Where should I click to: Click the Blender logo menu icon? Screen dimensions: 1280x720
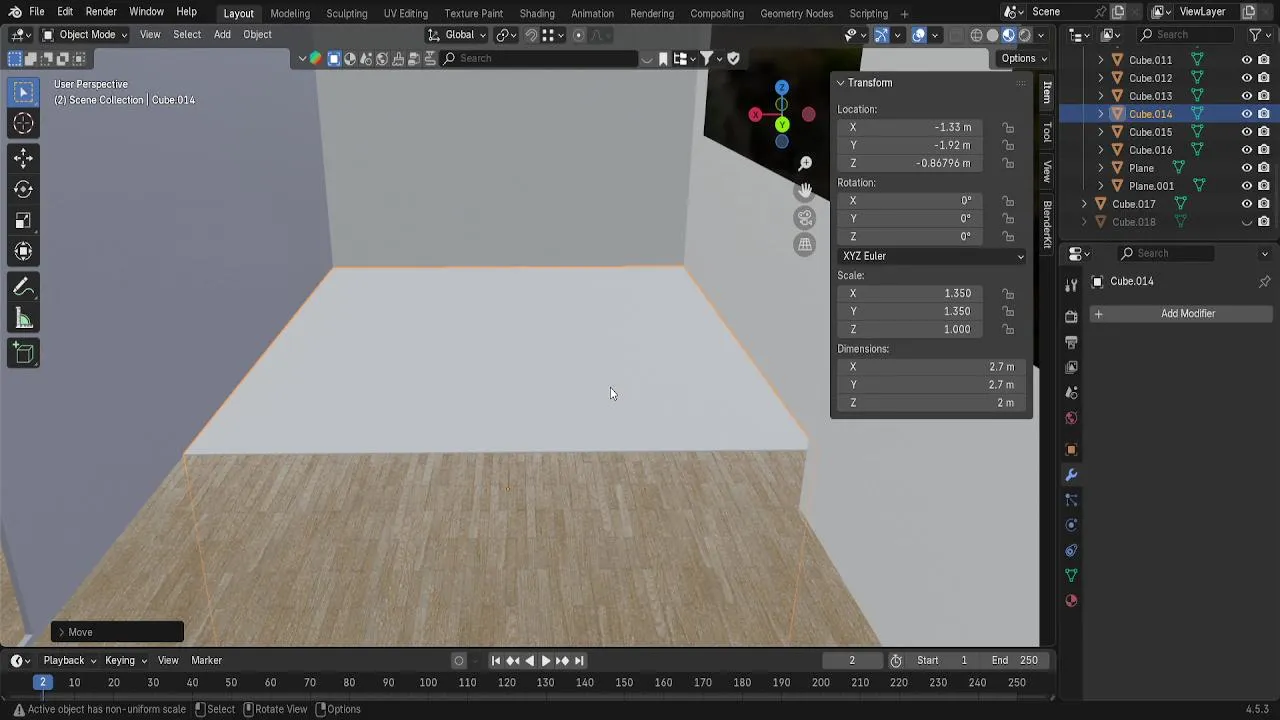(x=15, y=12)
